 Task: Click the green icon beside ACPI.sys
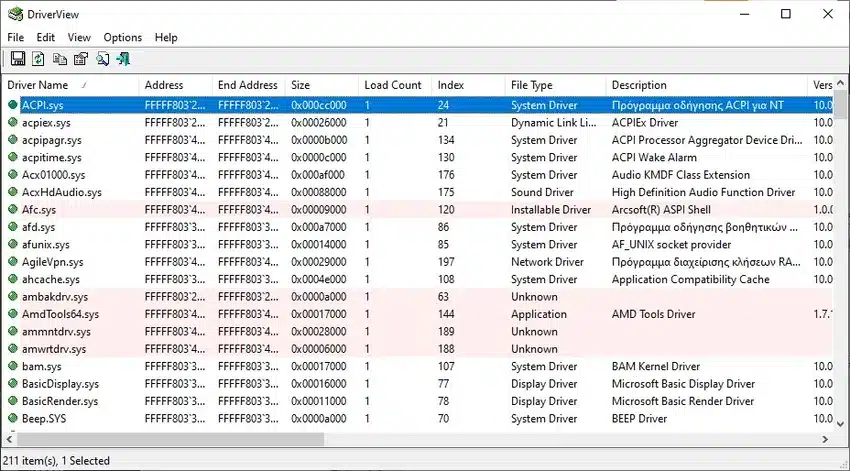[12, 105]
